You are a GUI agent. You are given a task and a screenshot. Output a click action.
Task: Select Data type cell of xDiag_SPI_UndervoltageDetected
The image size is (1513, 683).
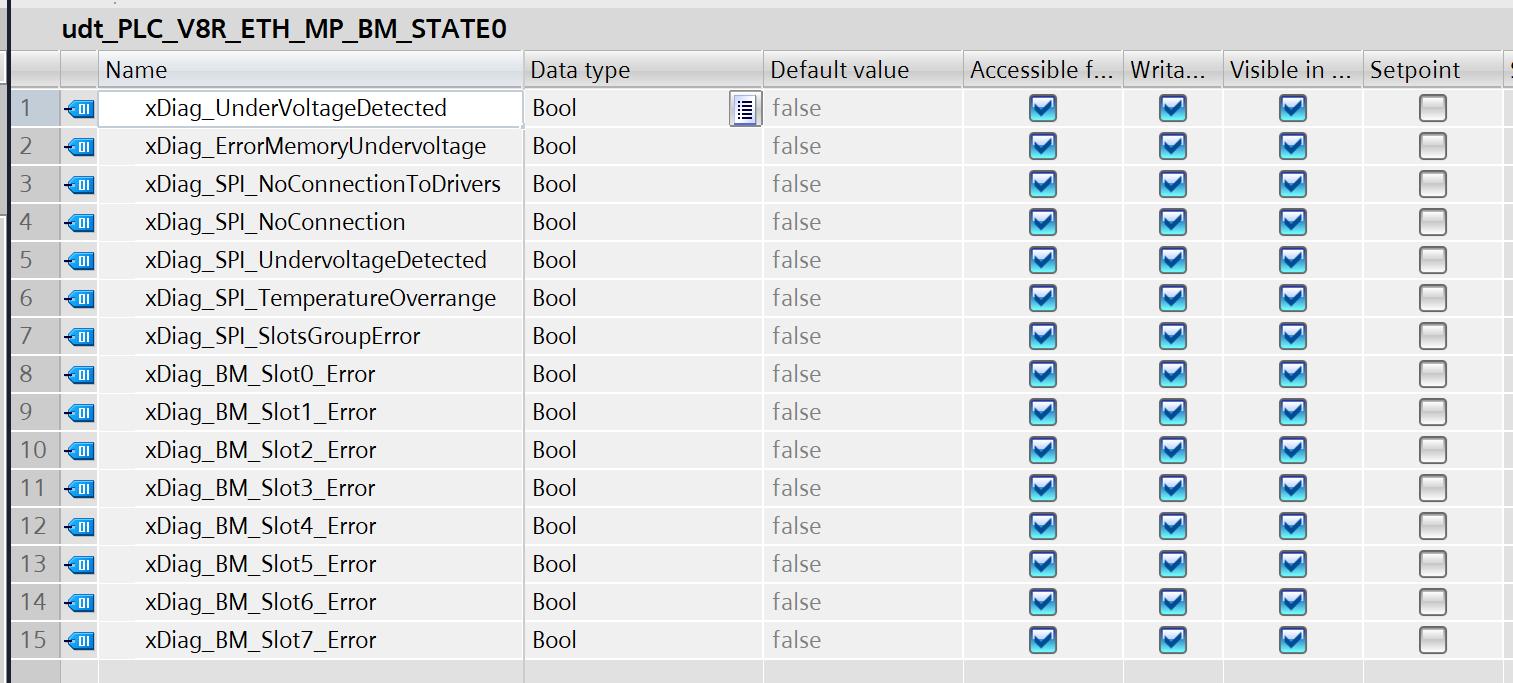pos(640,261)
